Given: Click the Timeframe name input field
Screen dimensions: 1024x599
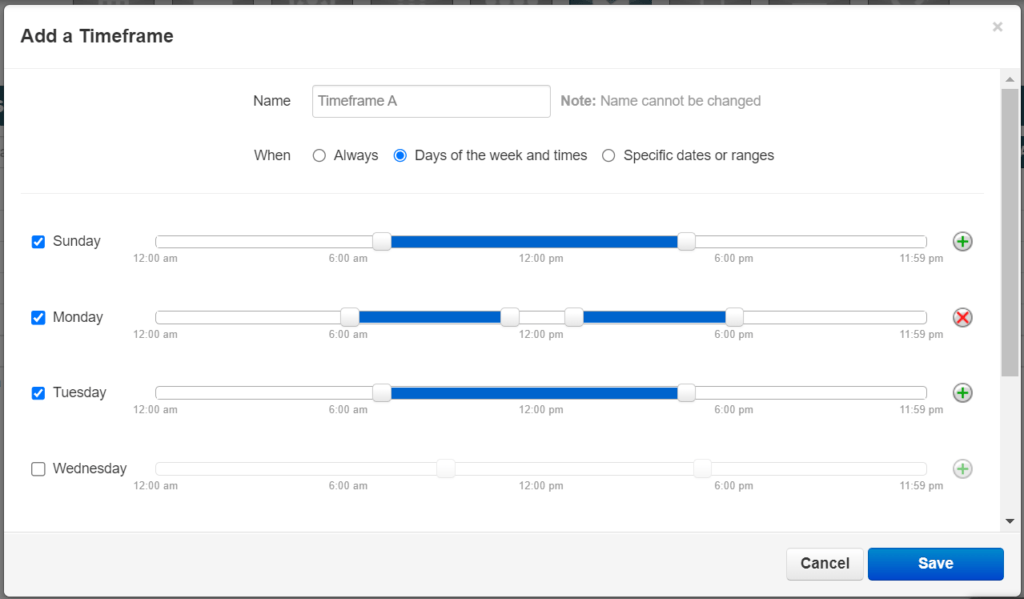Looking at the screenshot, I should (431, 101).
